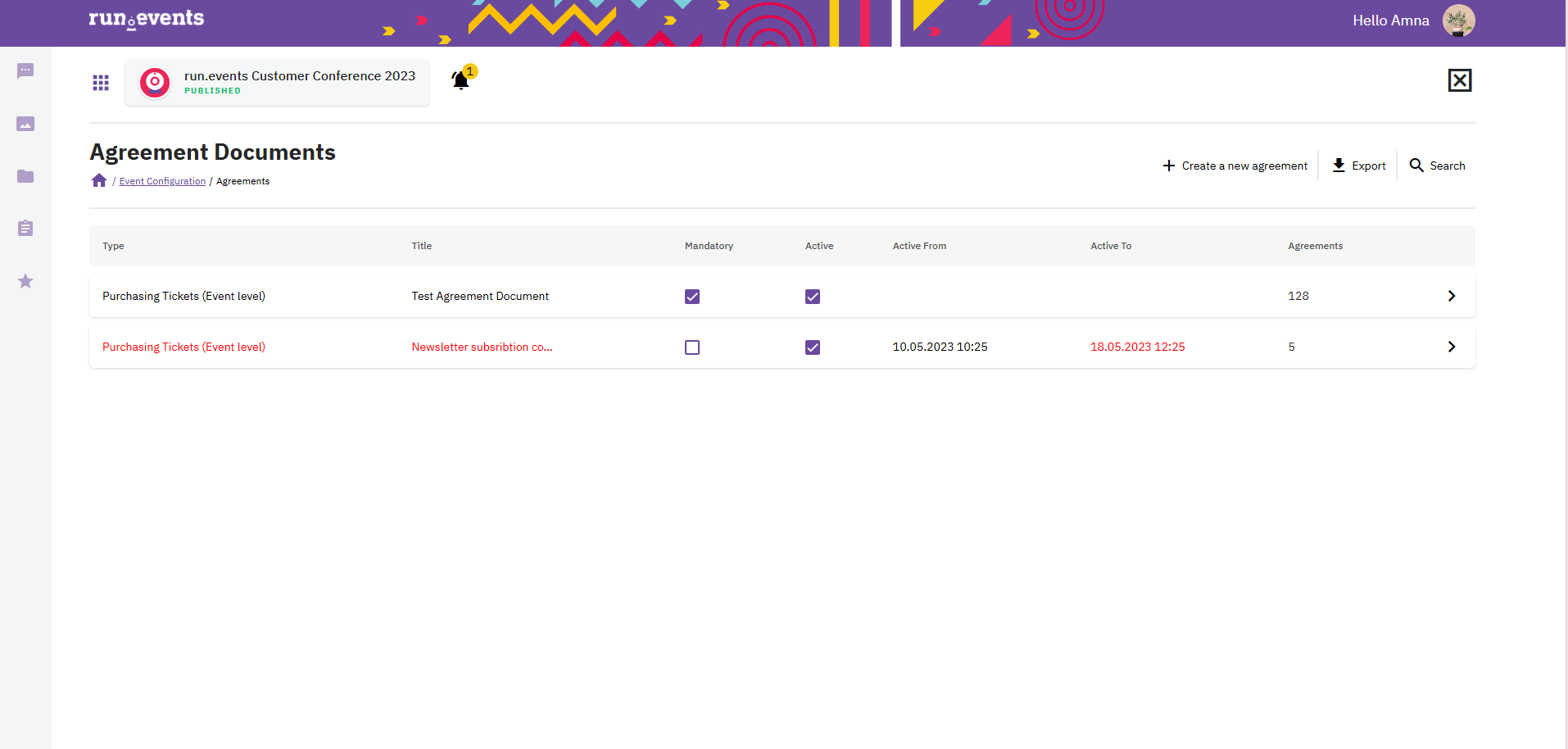Close the panel with the X box icon
The height and width of the screenshot is (749, 1568).
(x=1460, y=80)
